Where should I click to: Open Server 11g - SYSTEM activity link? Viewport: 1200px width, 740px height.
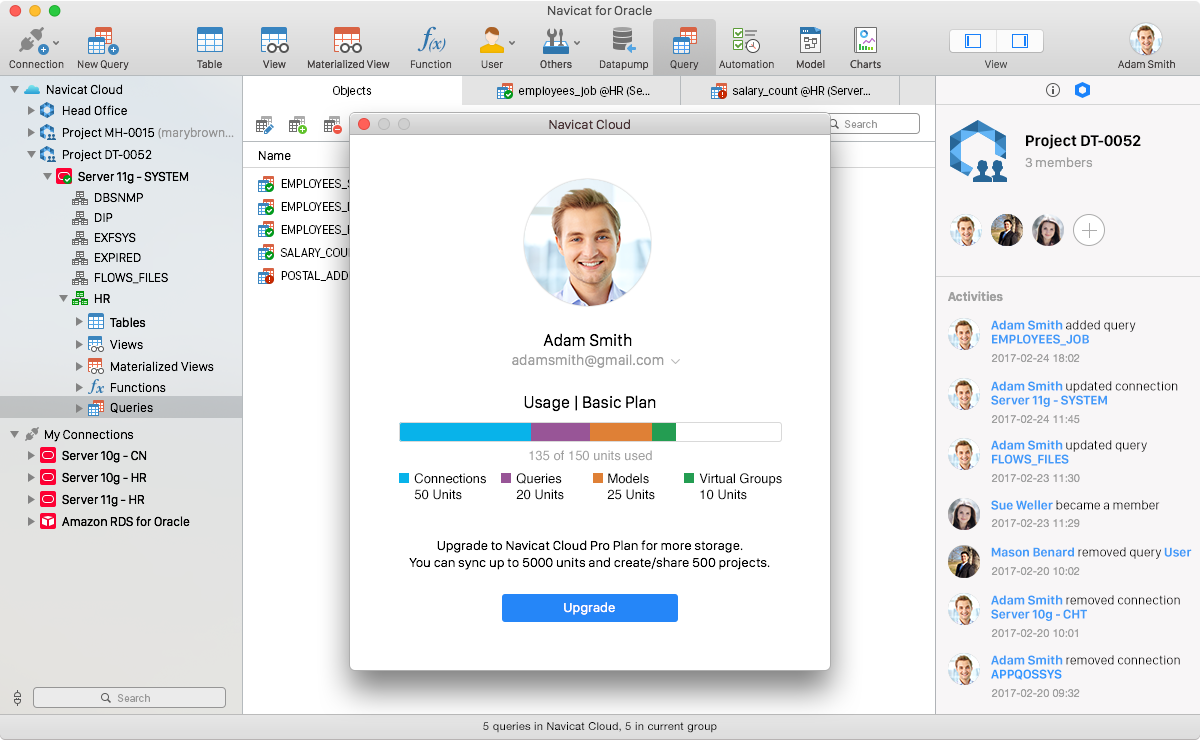(x=1049, y=400)
